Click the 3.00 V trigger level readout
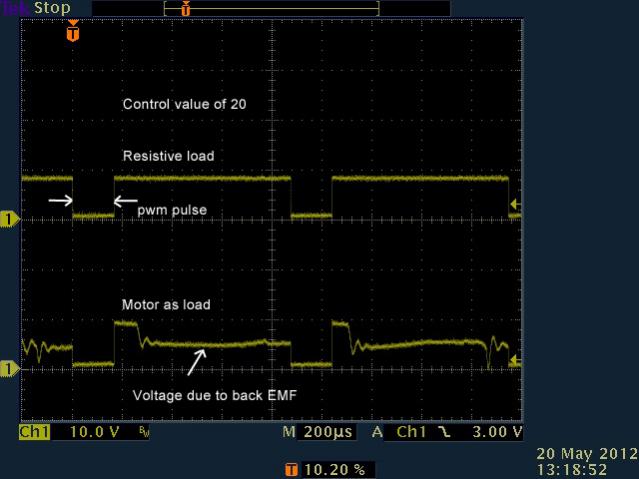Screen dimensions: 639x479 [x=497, y=432]
